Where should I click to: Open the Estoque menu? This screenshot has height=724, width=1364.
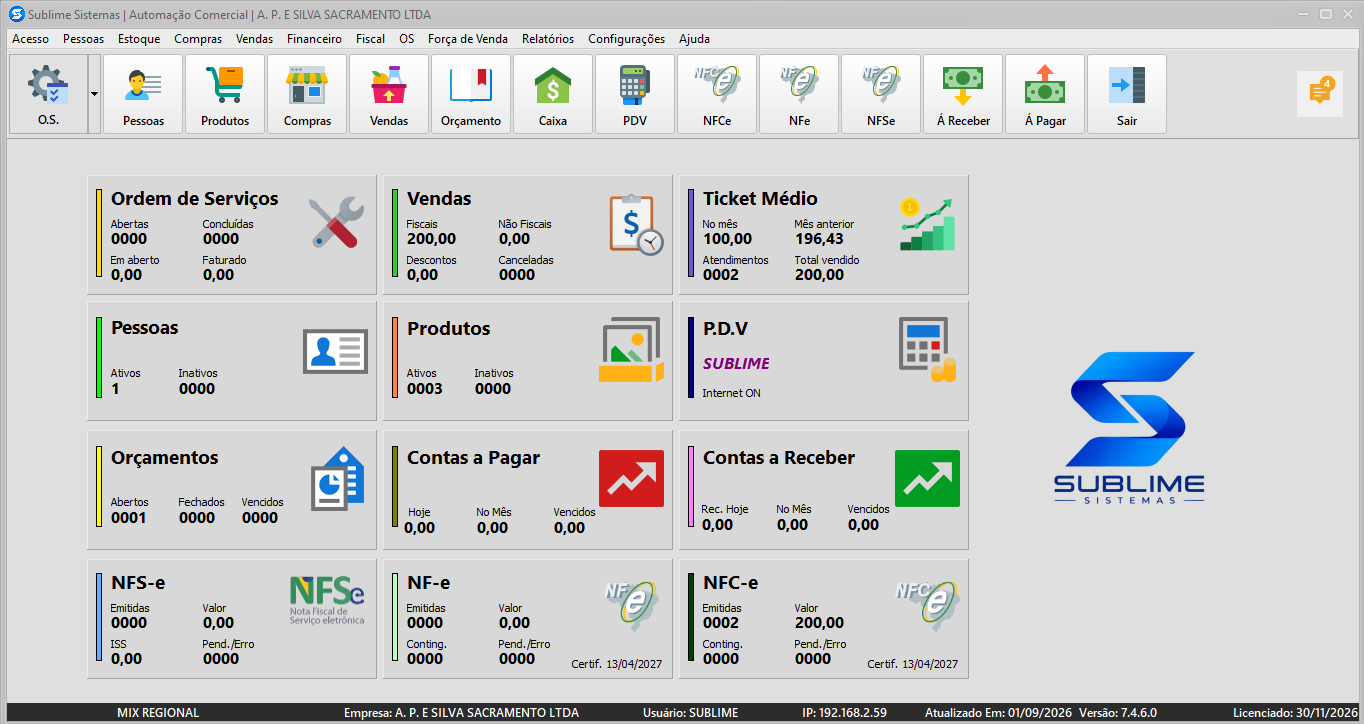(x=139, y=39)
